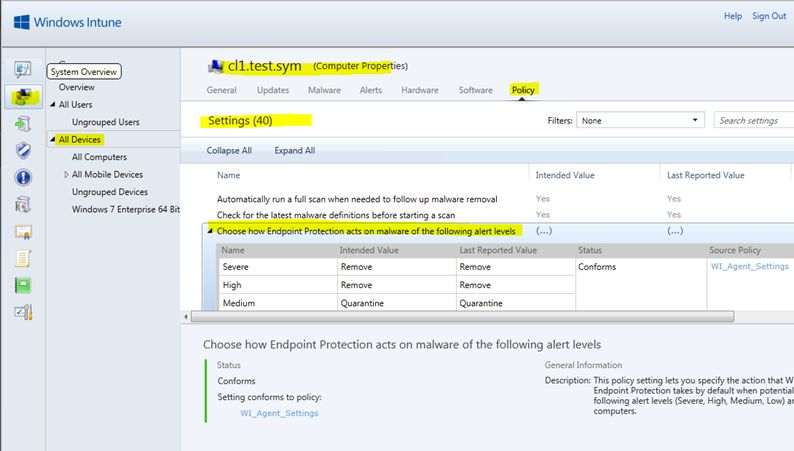Click the Search settings input field
This screenshot has height=451, width=794.
point(753,120)
